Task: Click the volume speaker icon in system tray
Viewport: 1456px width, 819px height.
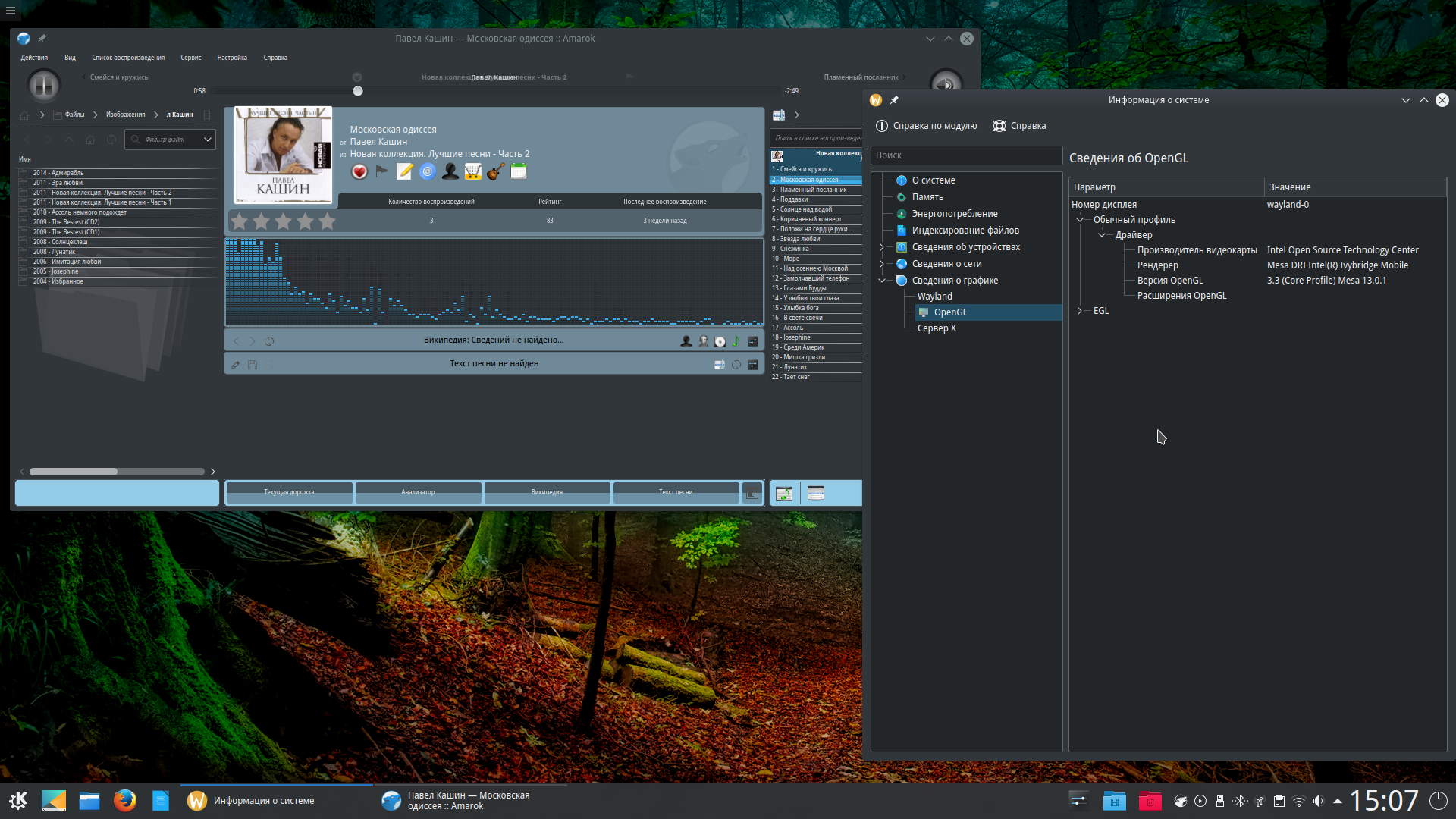Action: (1318, 801)
